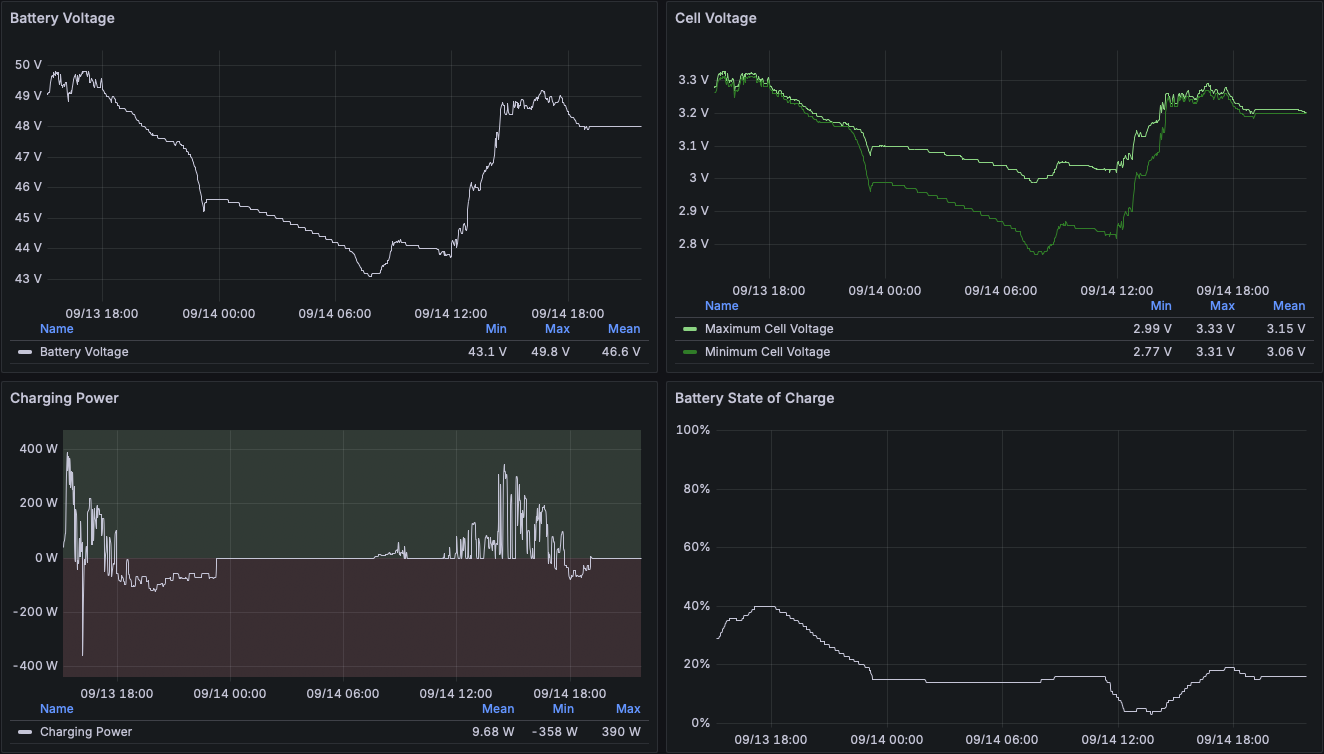The image size is (1324, 754).
Task: Open the Cell Voltage panel title menu
Action: (x=715, y=18)
